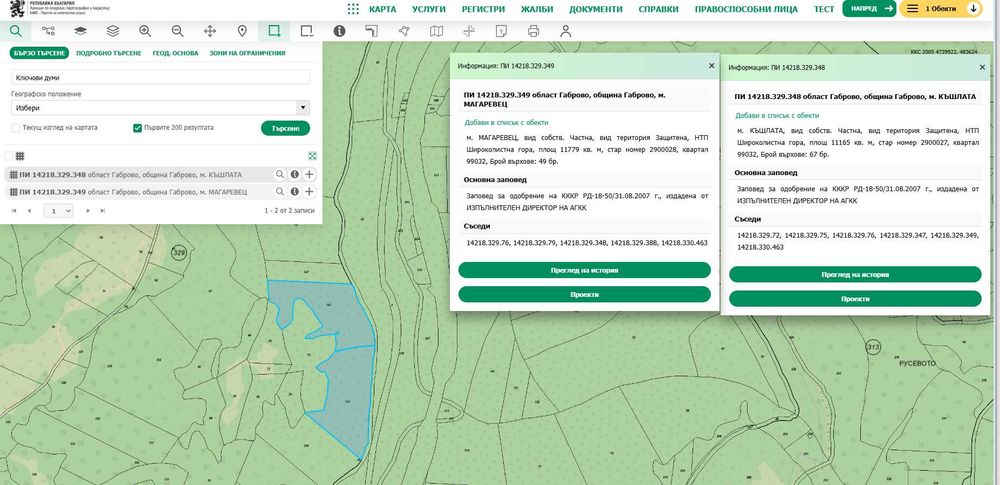Click the zoom in magnifier
Viewport: 1000px width, 485px height.
point(145,31)
